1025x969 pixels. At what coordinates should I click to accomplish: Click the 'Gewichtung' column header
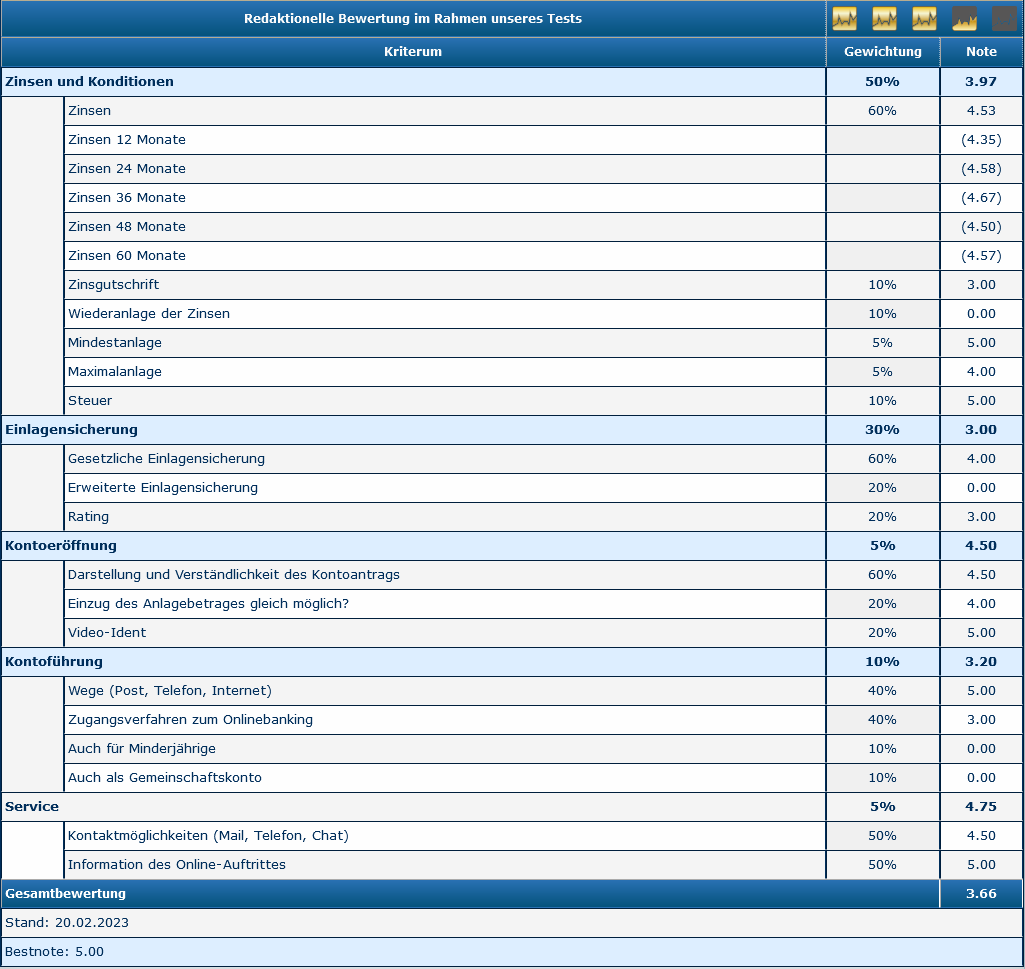pos(882,52)
